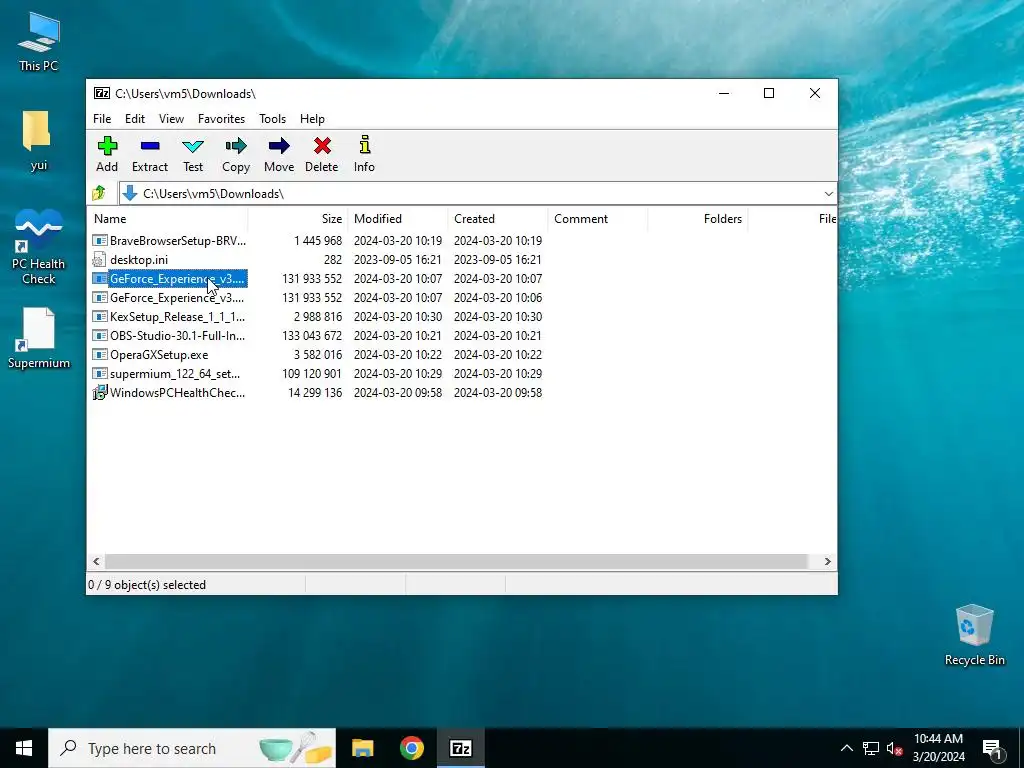This screenshot has width=1024, height=768.
Task: Go up one folder level icon
Action: (x=99, y=193)
